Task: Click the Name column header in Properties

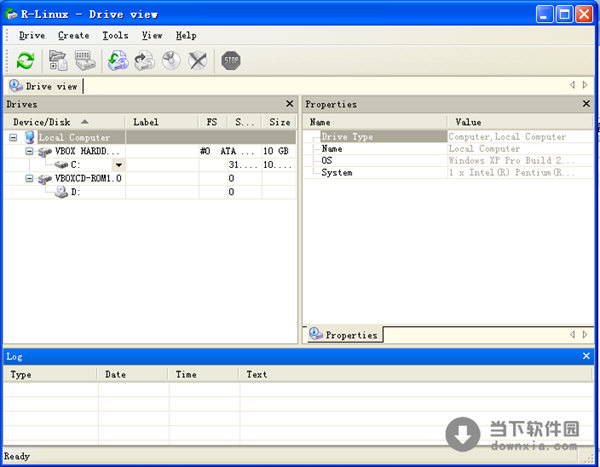Action: coord(375,122)
